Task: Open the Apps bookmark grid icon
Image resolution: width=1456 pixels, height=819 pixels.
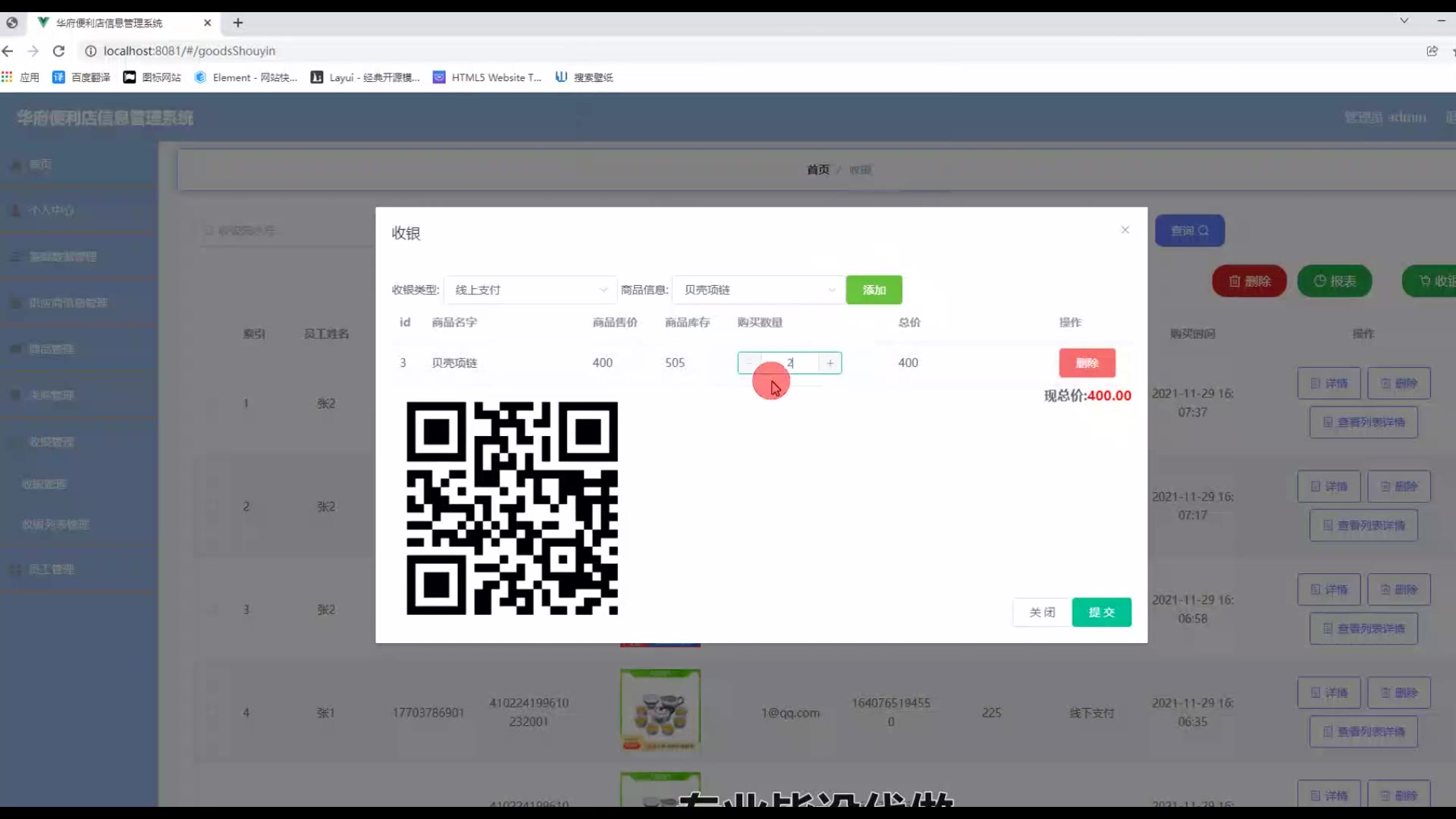Action: 8,77
